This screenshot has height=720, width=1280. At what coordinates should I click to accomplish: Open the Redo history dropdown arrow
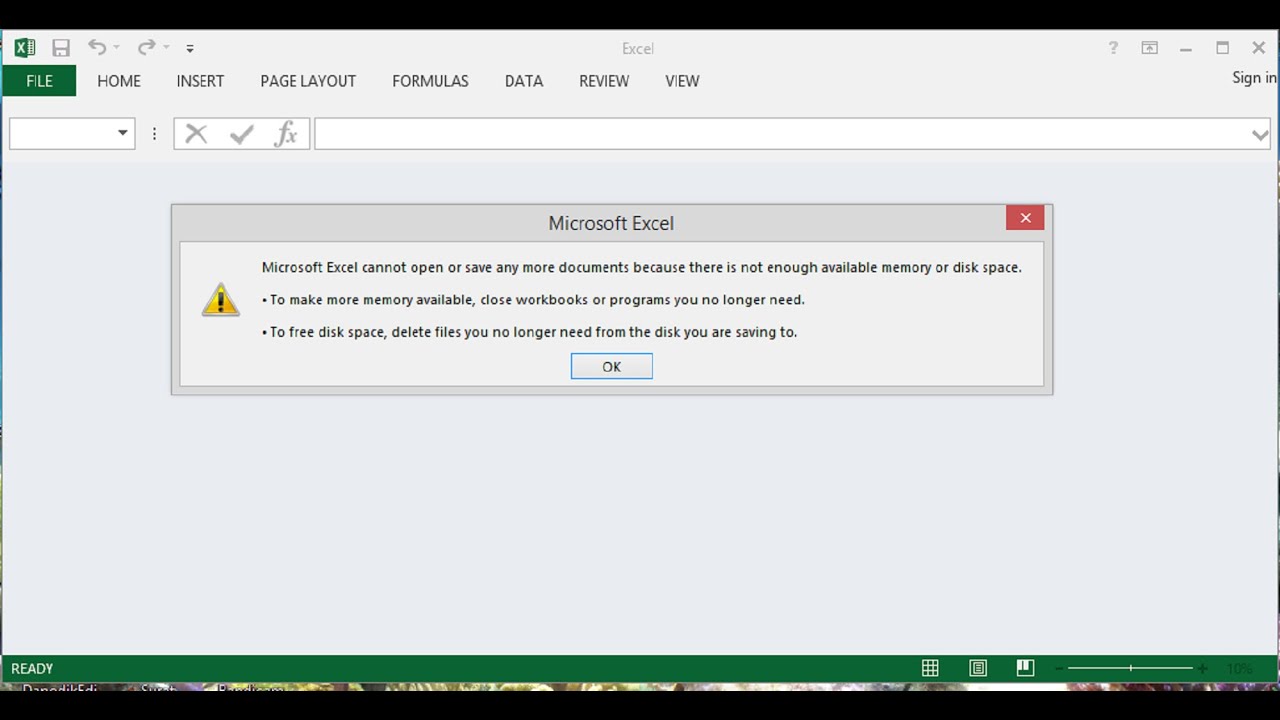point(166,47)
